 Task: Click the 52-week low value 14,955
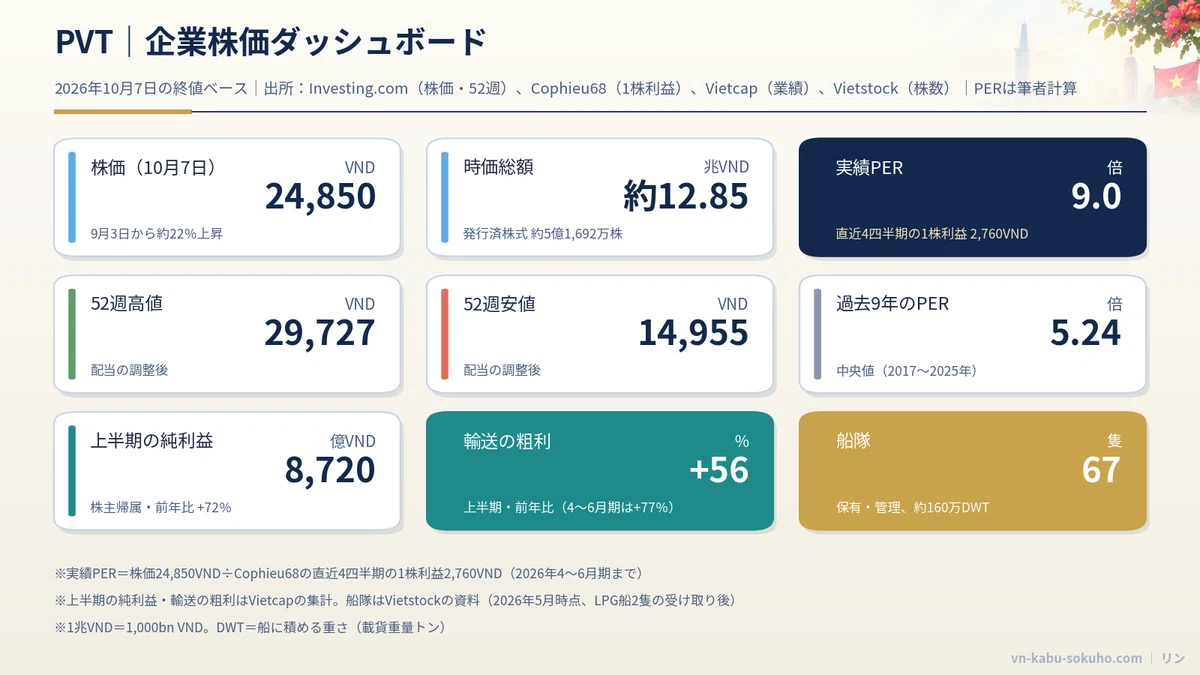[693, 334]
